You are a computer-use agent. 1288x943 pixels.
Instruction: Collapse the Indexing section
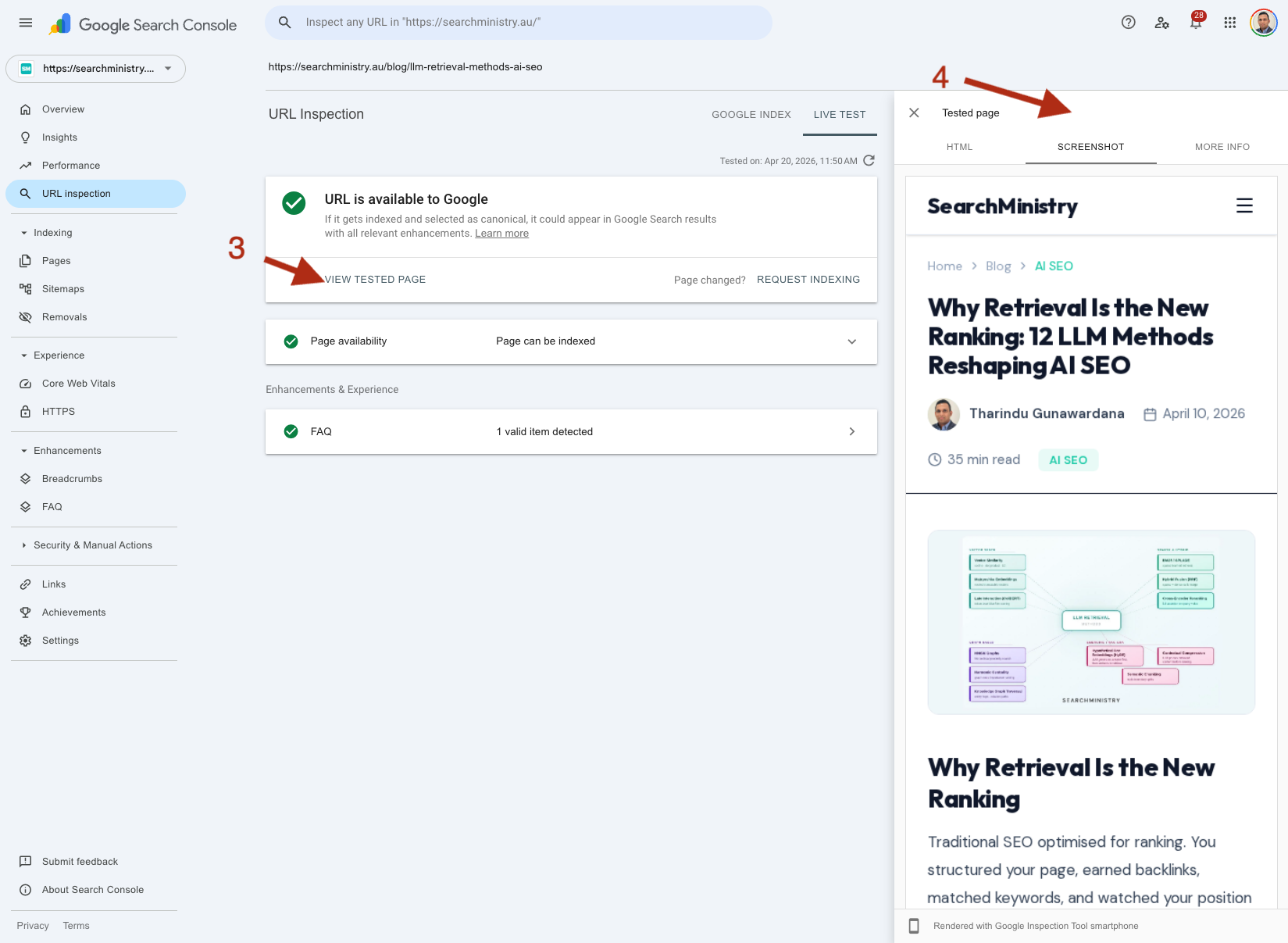pos(24,233)
